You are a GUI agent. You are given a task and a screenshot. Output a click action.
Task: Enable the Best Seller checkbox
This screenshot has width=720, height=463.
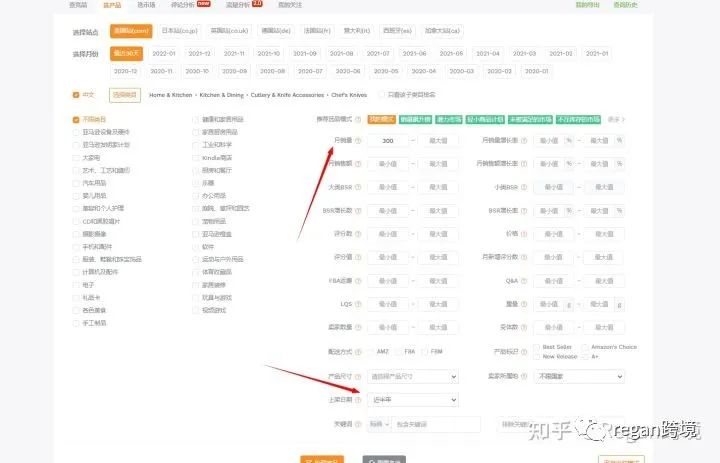pyautogui.click(x=536, y=347)
